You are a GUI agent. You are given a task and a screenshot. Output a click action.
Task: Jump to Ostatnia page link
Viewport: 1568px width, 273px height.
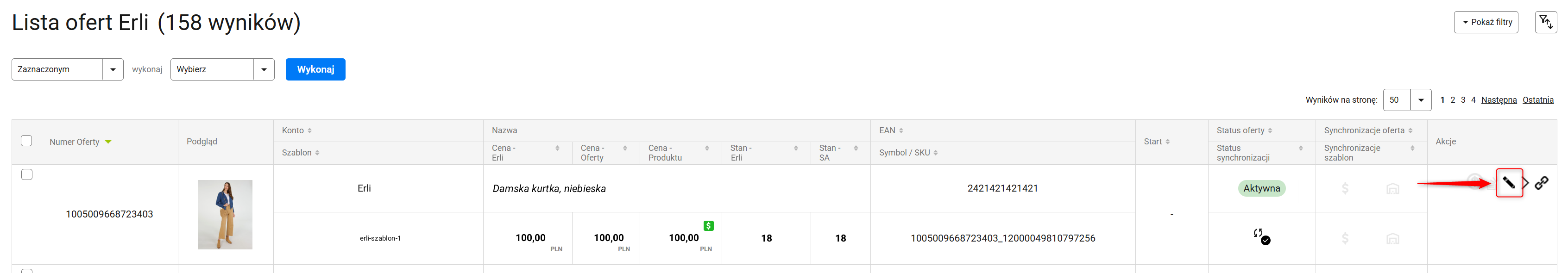[x=1537, y=100]
